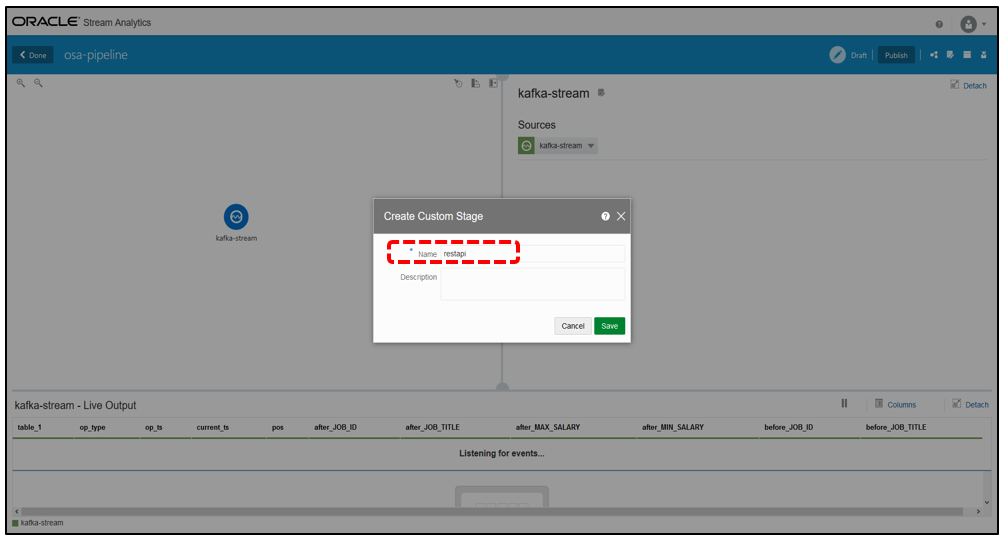
Task: Select the kafka-stream node on canvas
Action: 236,217
